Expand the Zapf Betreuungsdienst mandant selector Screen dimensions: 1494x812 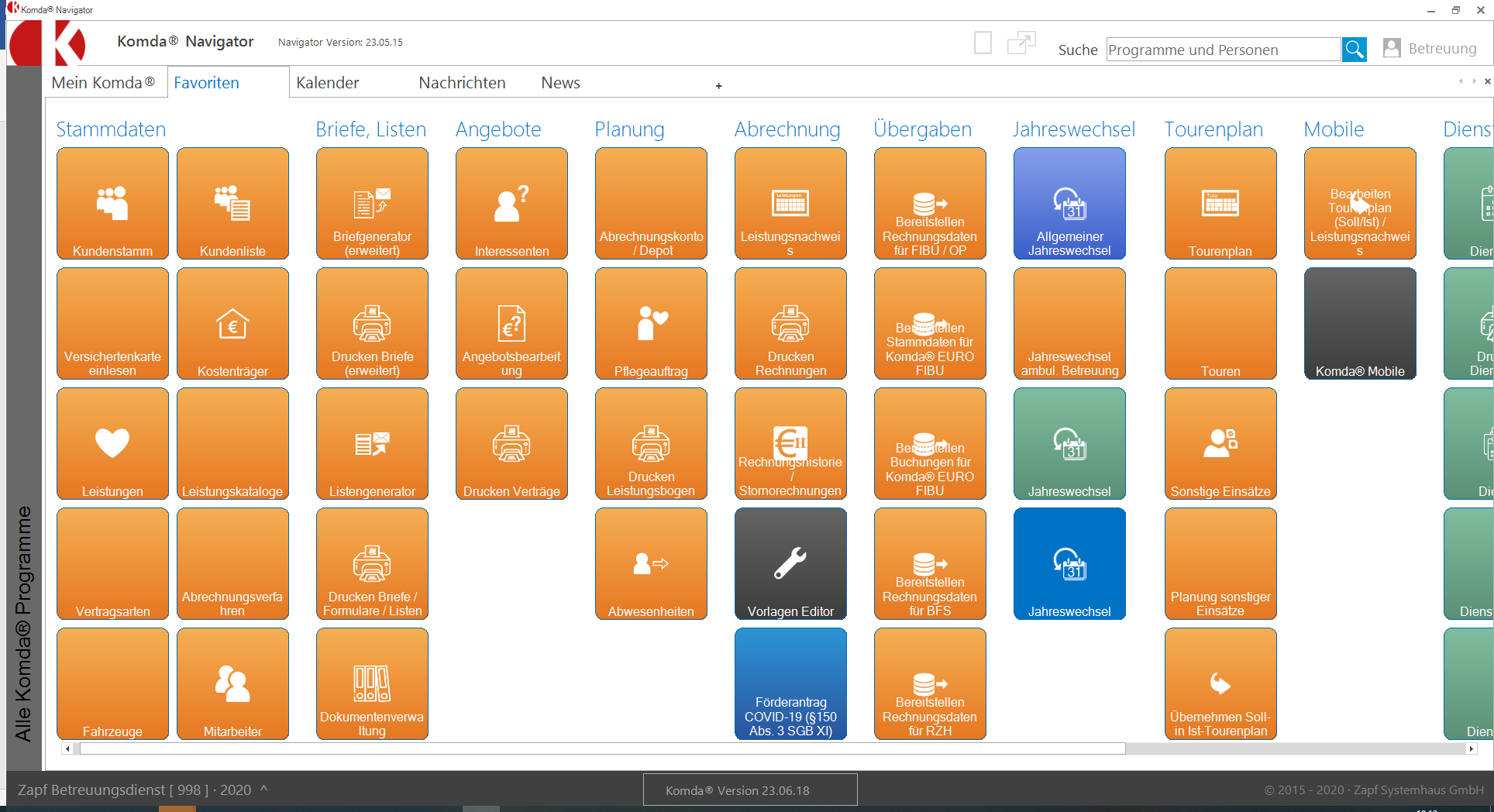click(143, 790)
